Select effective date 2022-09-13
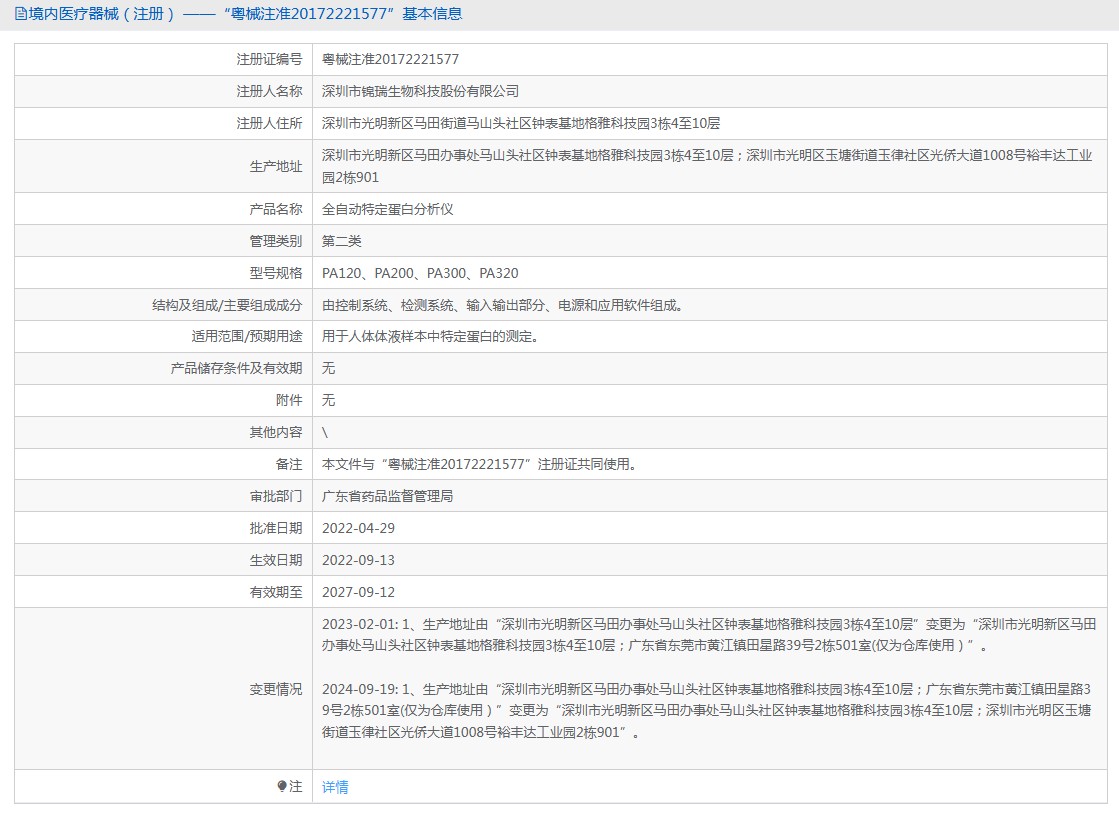Viewport: 1119px width, 813px height. tap(358, 560)
